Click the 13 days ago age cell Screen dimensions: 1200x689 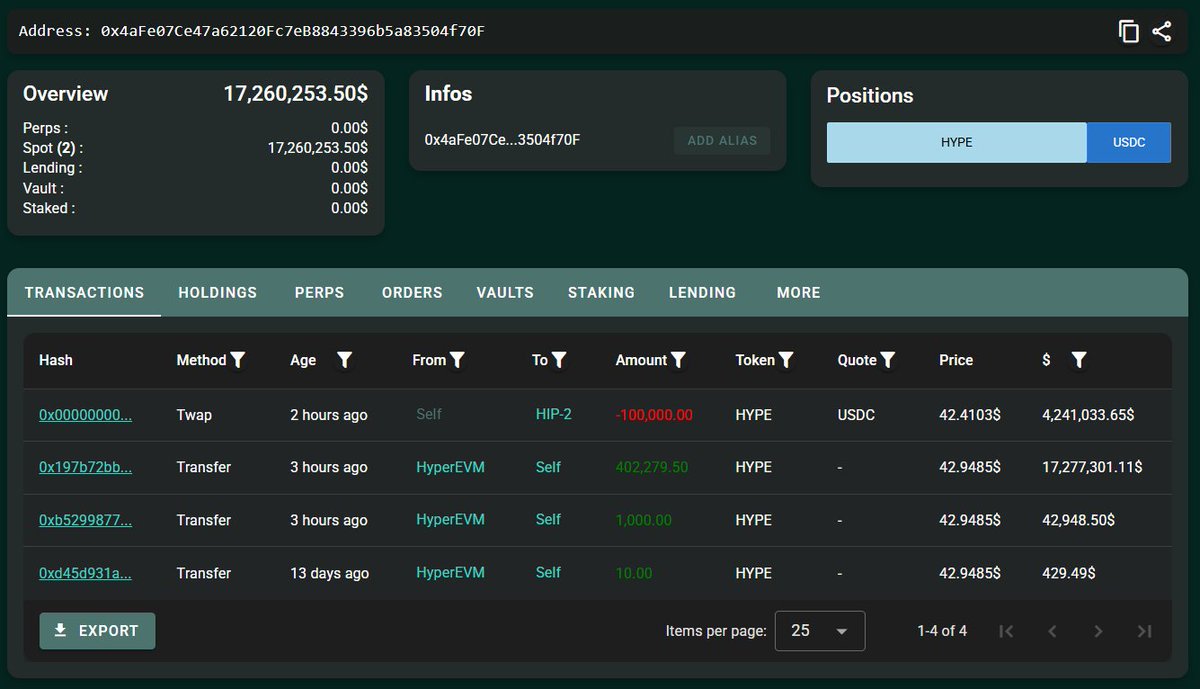[x=330, y=573]
